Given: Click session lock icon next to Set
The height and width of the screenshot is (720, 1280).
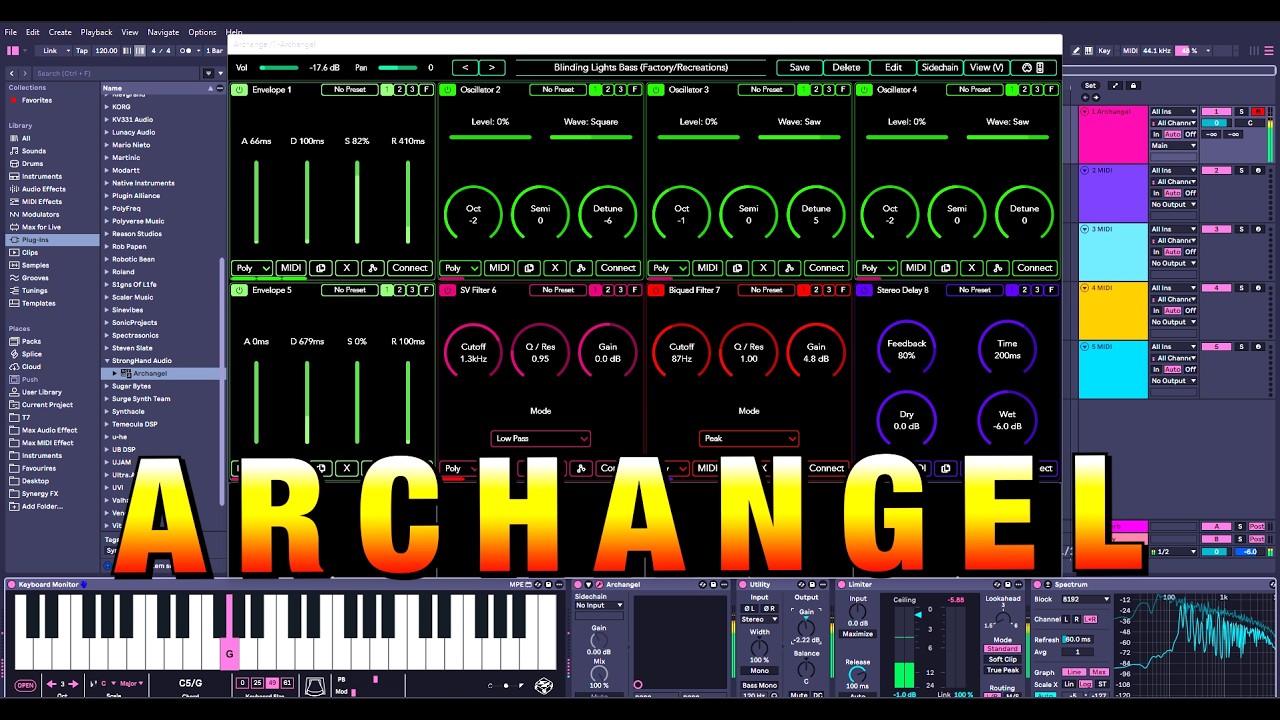Looking at the screenshot, I should pyautogui.click(x=1133, y=85).
